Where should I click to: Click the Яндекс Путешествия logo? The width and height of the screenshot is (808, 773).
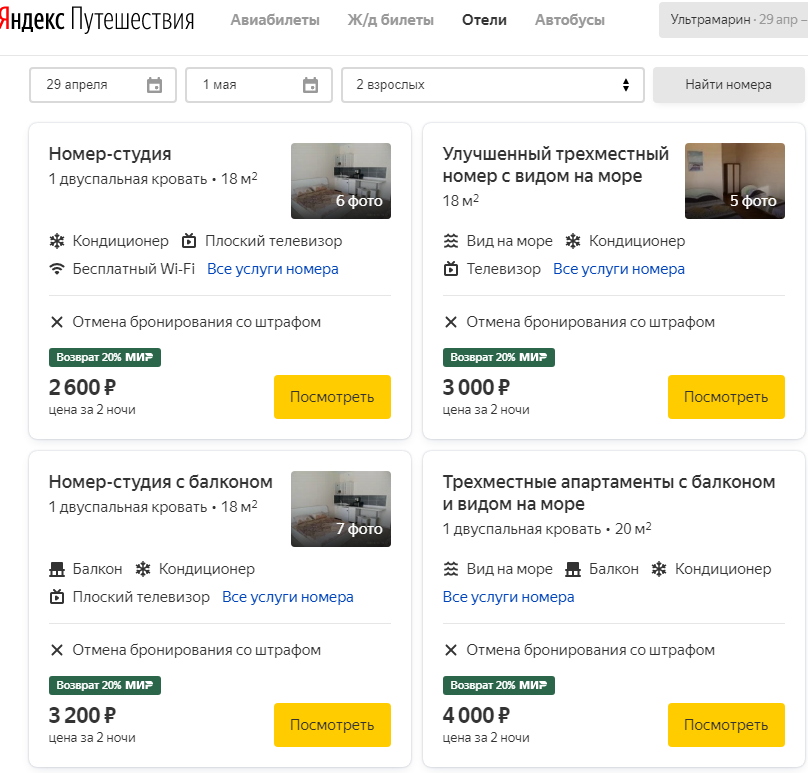[x=98, y=20]
